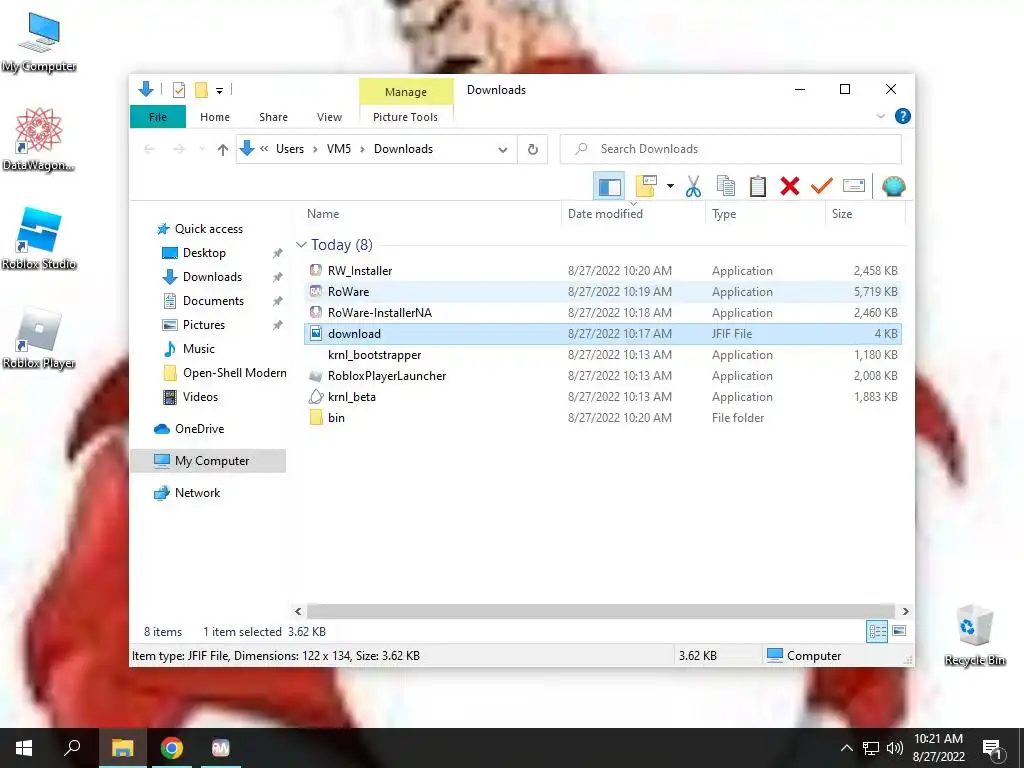Click the Rename toolbar icon
Screen dimensions: 1024x768
[x=854, y=187]
